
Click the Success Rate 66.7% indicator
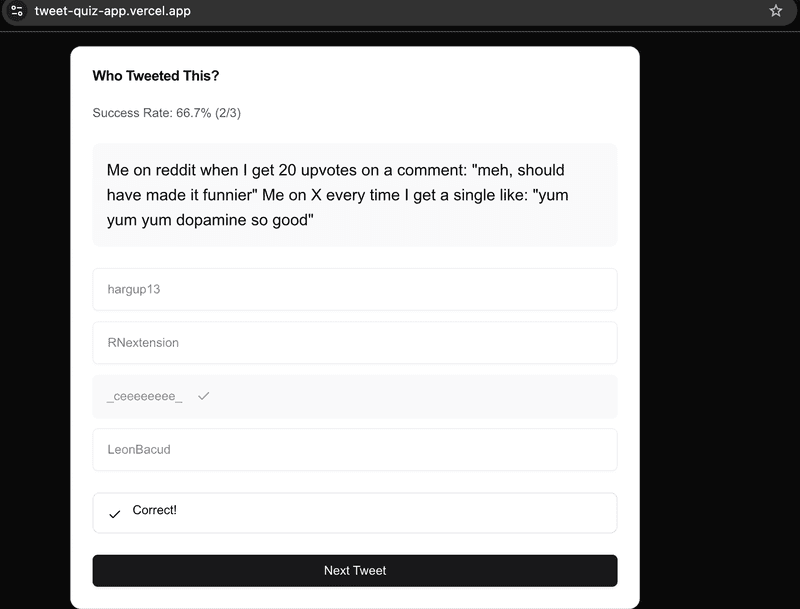pos(150,113)
